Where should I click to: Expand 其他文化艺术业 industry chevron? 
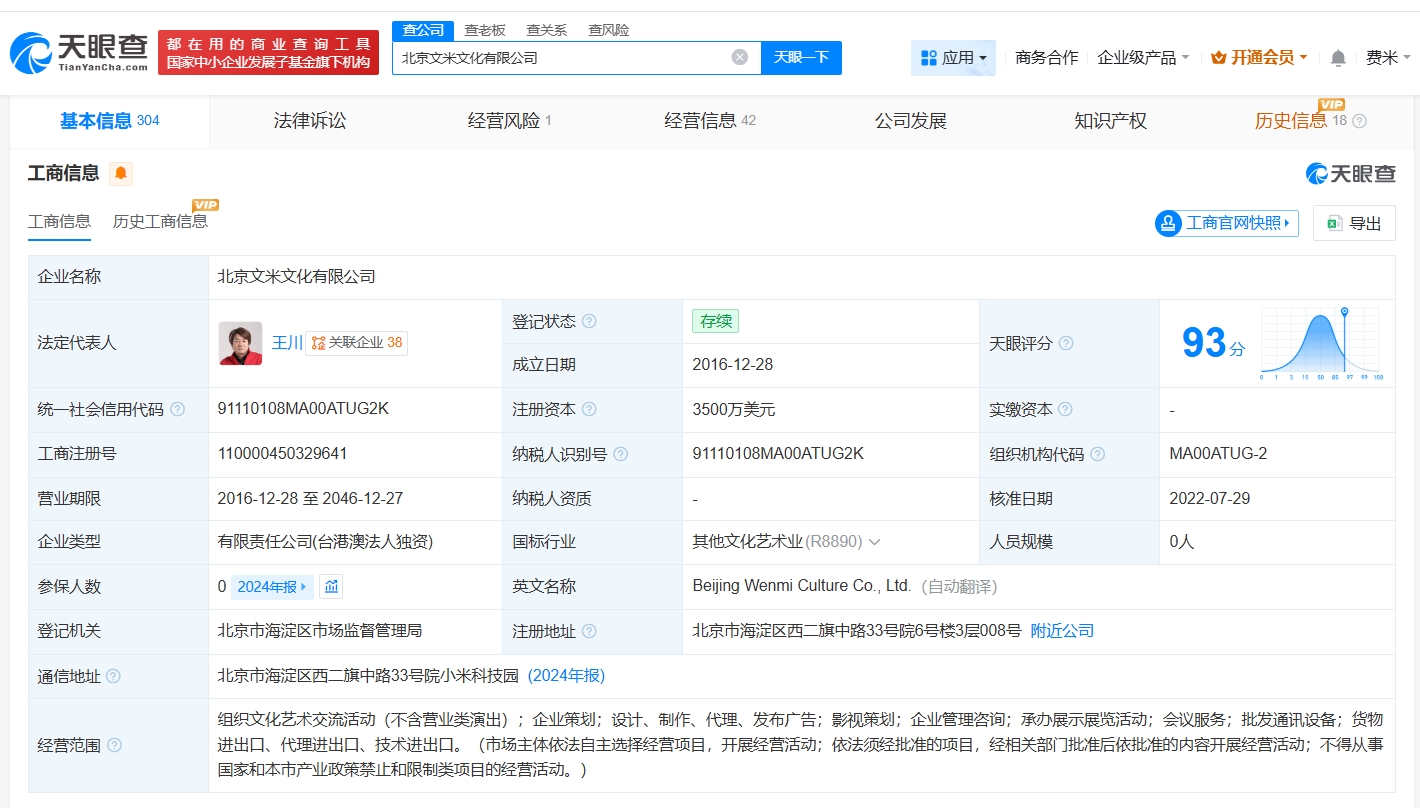pos(875,542)
